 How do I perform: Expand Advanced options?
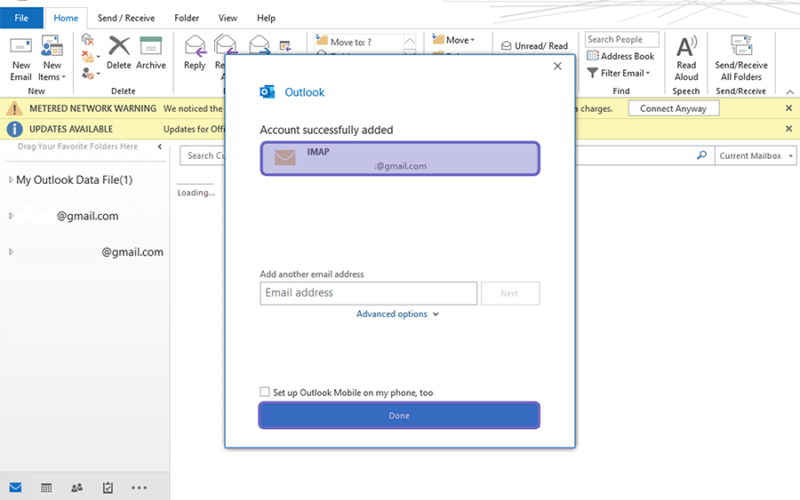coord(397,314)
